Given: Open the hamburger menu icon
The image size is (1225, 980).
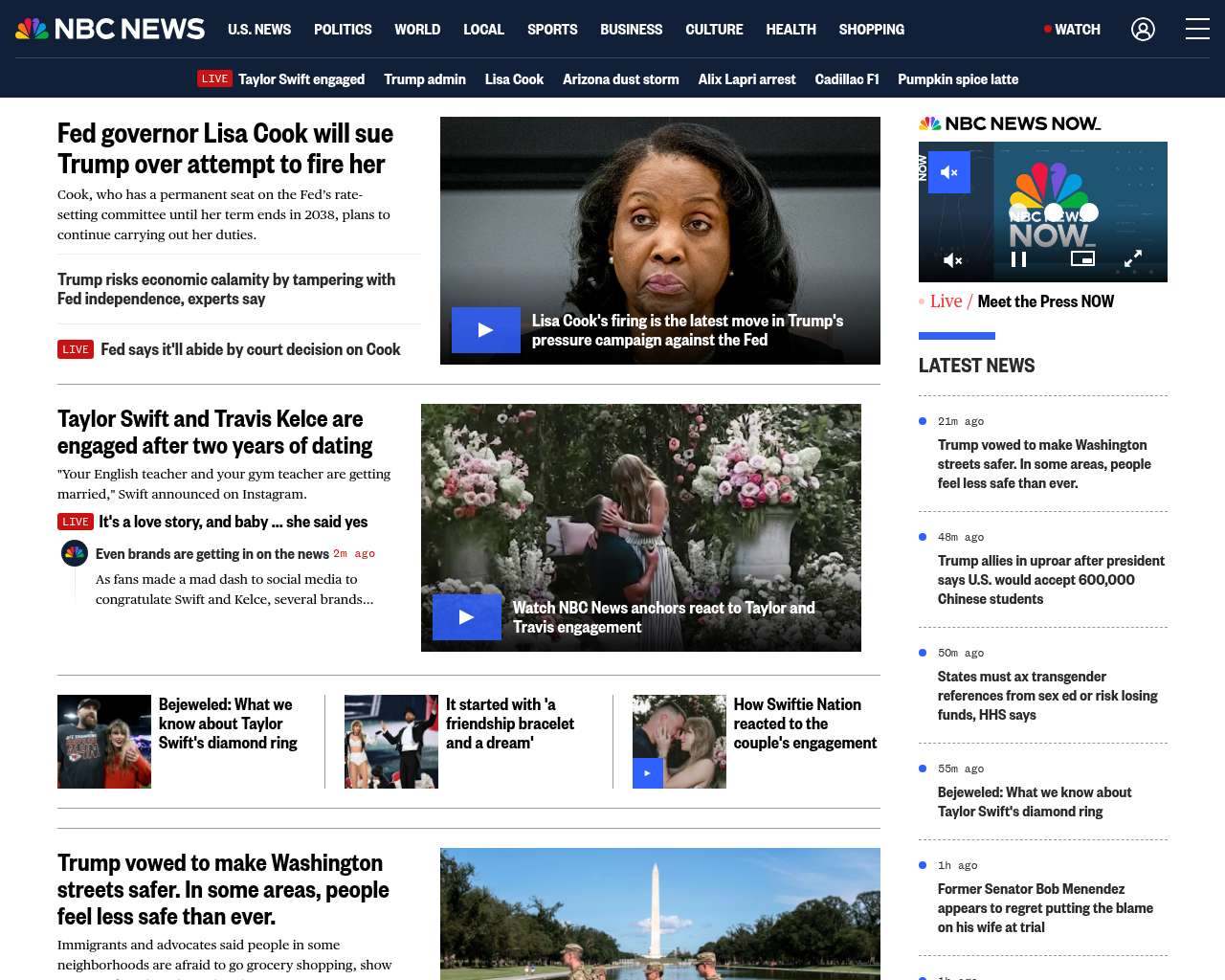Looking at the screenshot, I should pos(1197,29).
